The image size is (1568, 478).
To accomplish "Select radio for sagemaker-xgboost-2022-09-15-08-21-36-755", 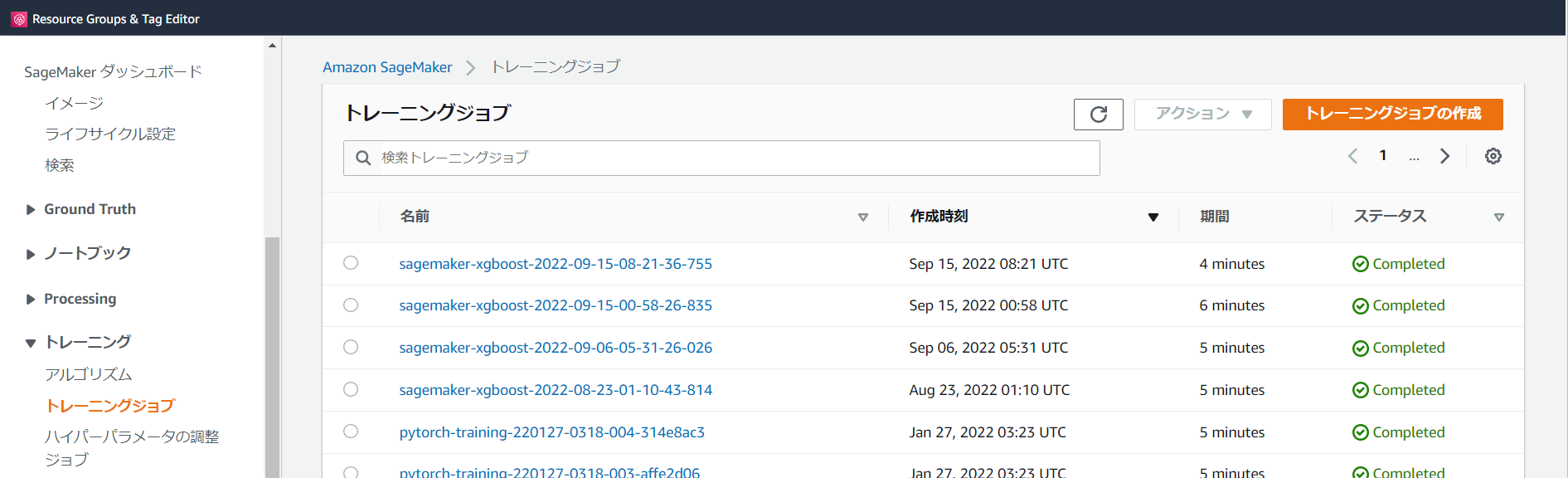I will pyautogui.click(x=351, y=263).
